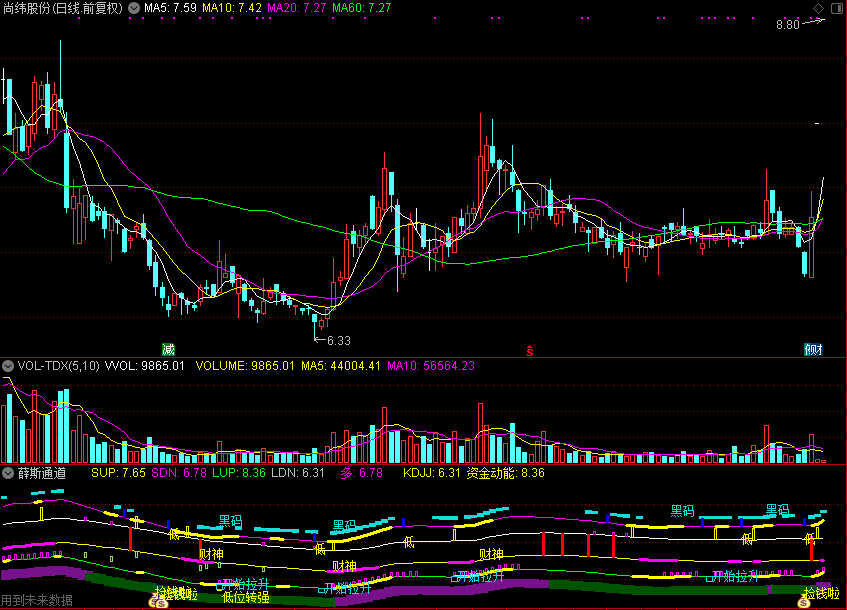This screenshot has width=847, height=610.
Task: Click the right money bag icon in 薛斯通道 panel
Action: pos(808,602)
